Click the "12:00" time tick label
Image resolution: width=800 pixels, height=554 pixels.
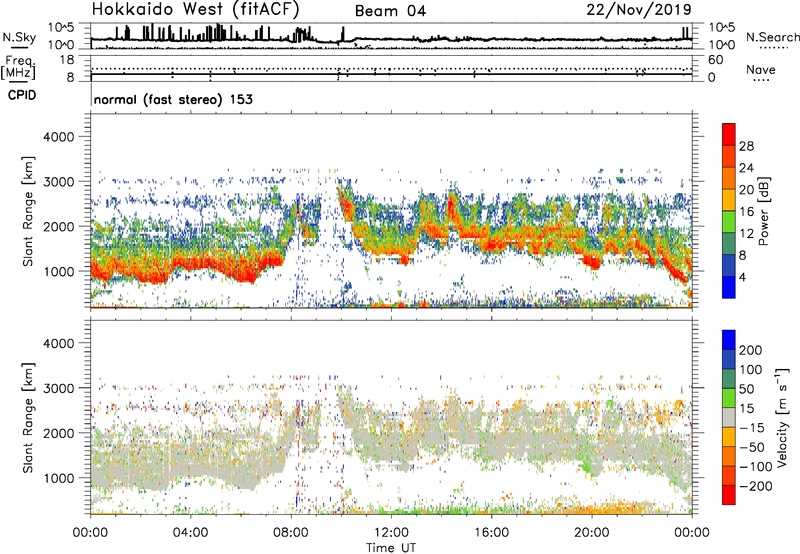(391, 533)
